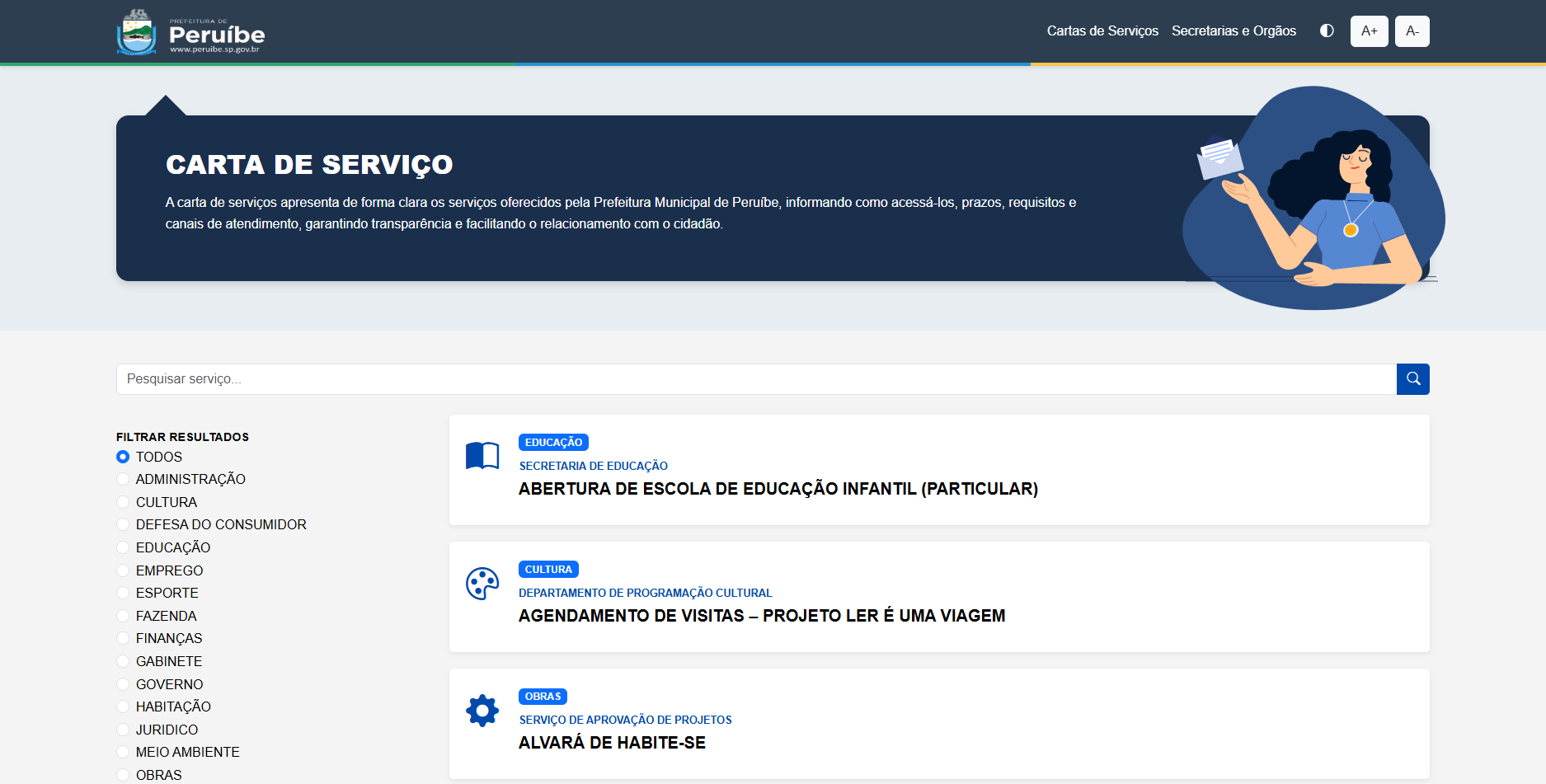
Task: Select the FINANÇAS filter radio button
Action: pyautogui.click(x=123, y=638)
